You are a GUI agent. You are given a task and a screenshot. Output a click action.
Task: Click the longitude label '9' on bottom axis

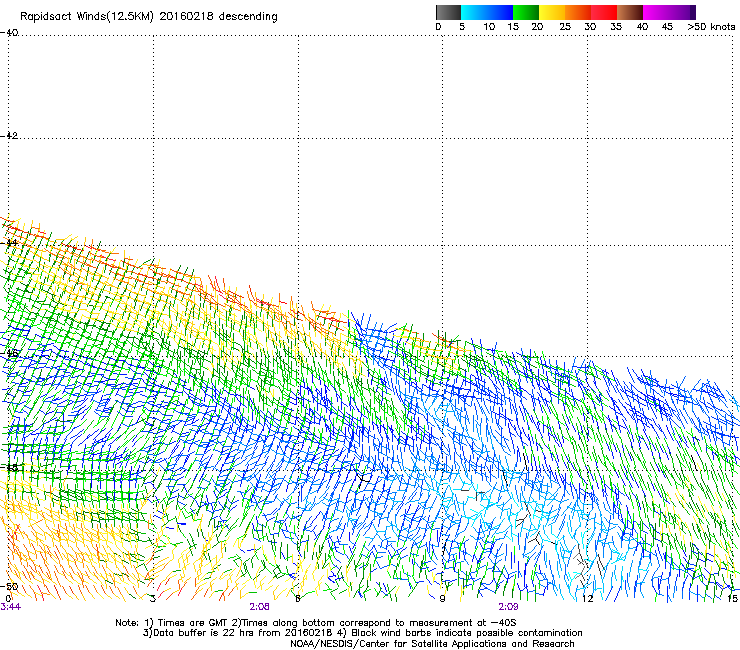pos(442,599)
